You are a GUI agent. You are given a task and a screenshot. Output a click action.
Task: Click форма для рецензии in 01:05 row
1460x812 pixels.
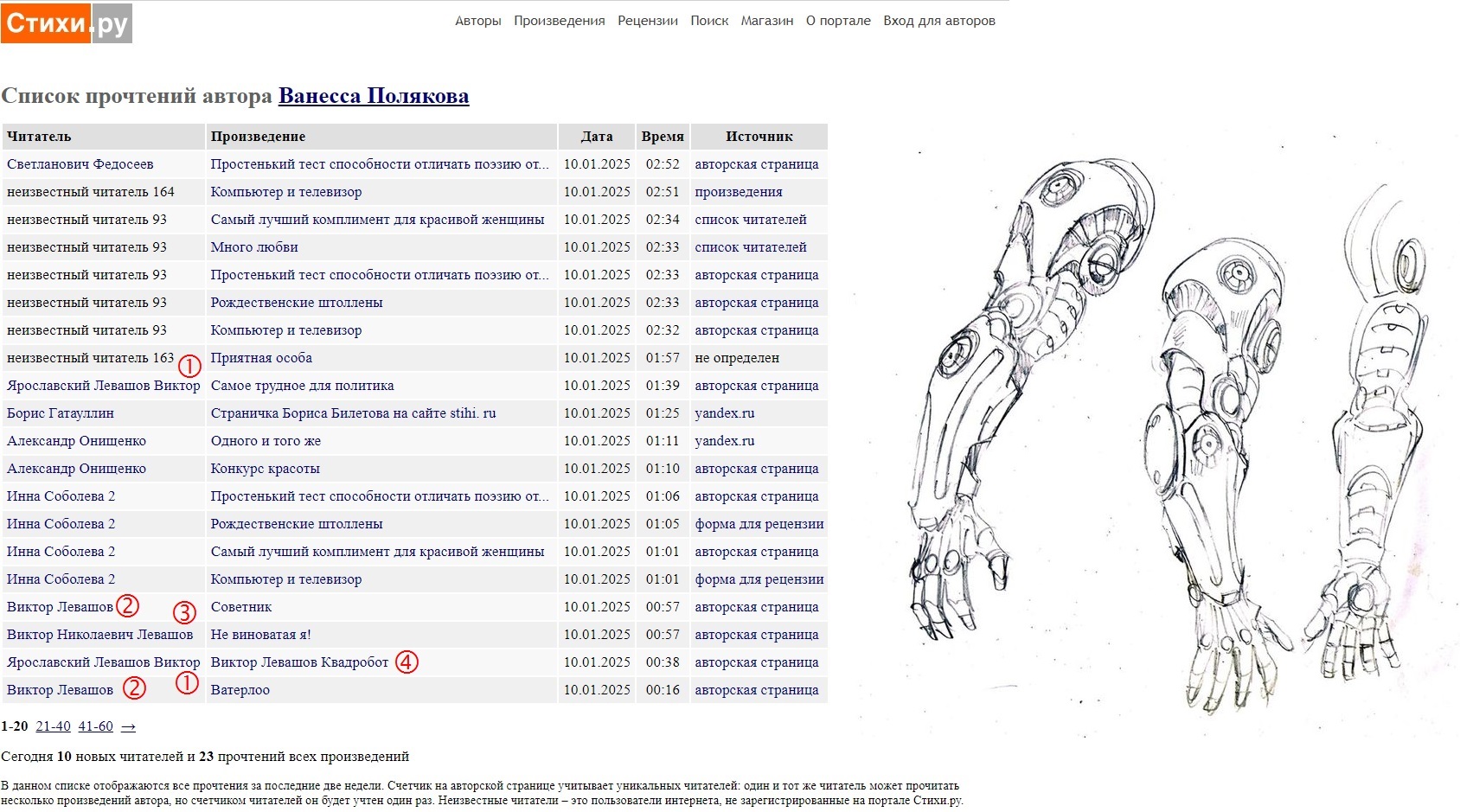(x=759, y=524)
